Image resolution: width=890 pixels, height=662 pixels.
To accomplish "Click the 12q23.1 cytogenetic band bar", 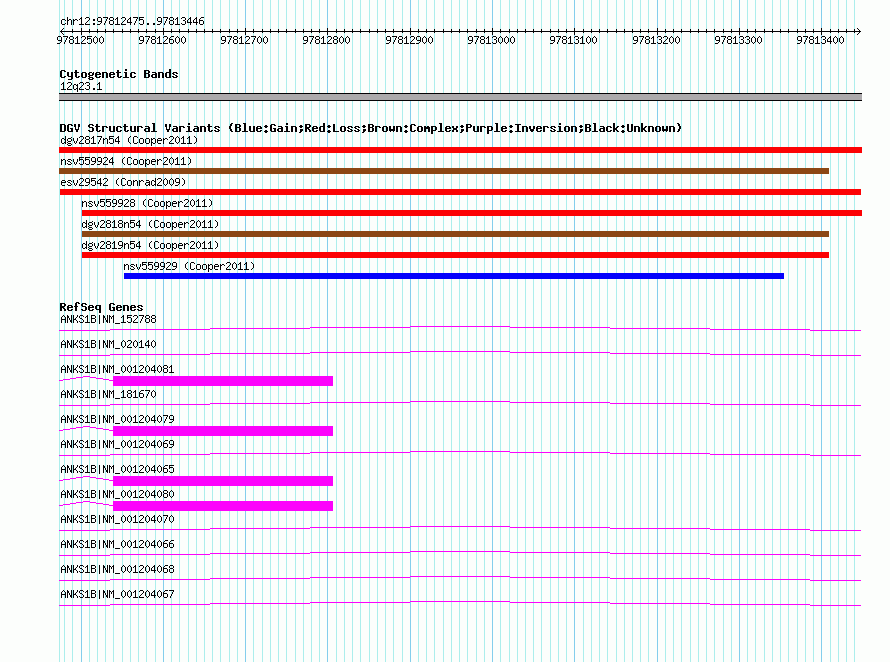I will pyautogui.click(x=460, y=97).
